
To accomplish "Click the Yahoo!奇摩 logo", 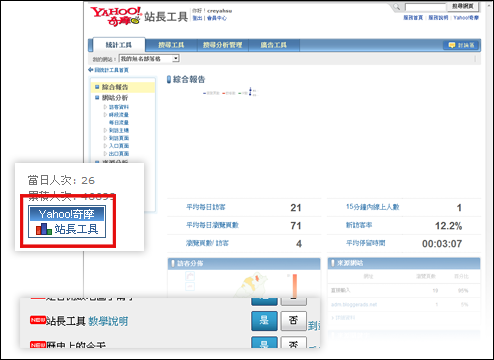I will (x=115, y=16).
